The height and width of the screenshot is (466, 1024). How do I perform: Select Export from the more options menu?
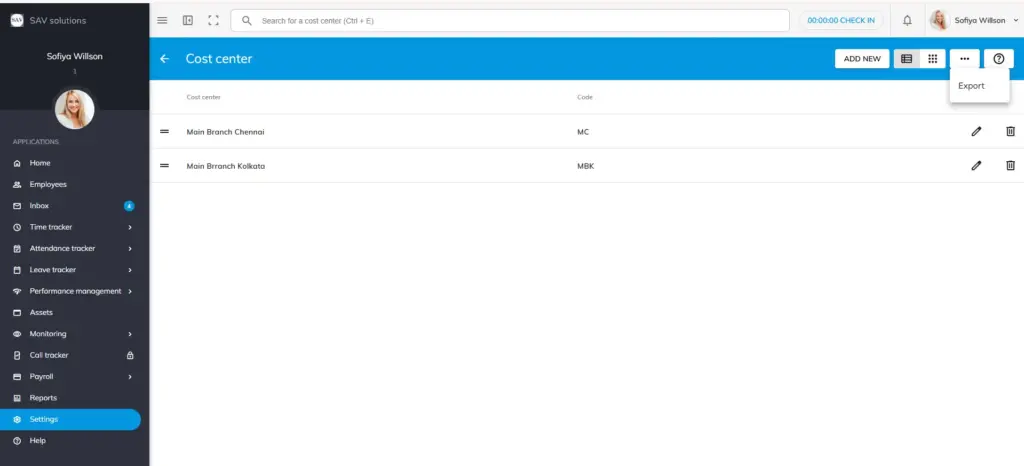click(x=971, y=86)
